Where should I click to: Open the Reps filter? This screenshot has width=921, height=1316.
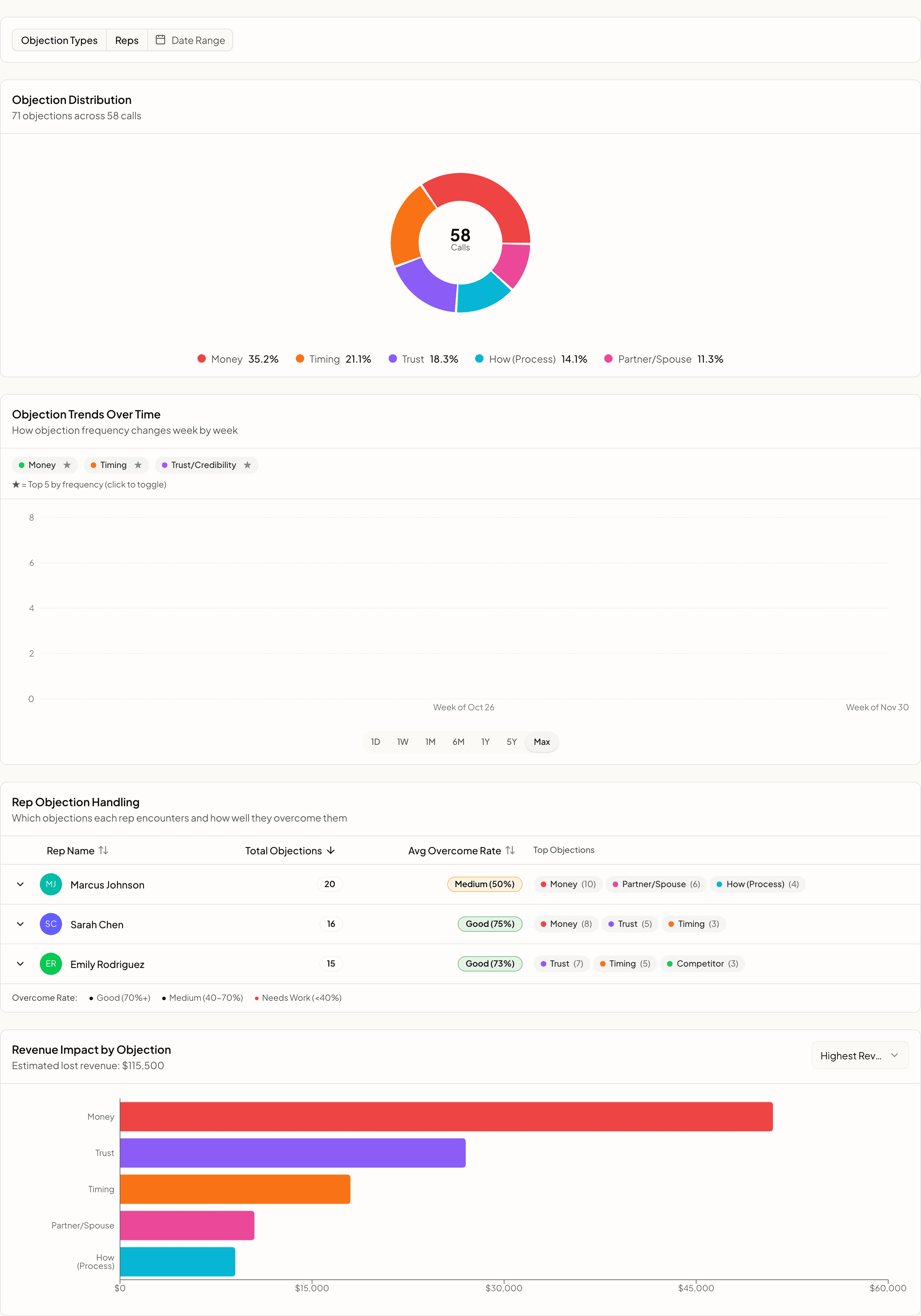tap(127, 40)
